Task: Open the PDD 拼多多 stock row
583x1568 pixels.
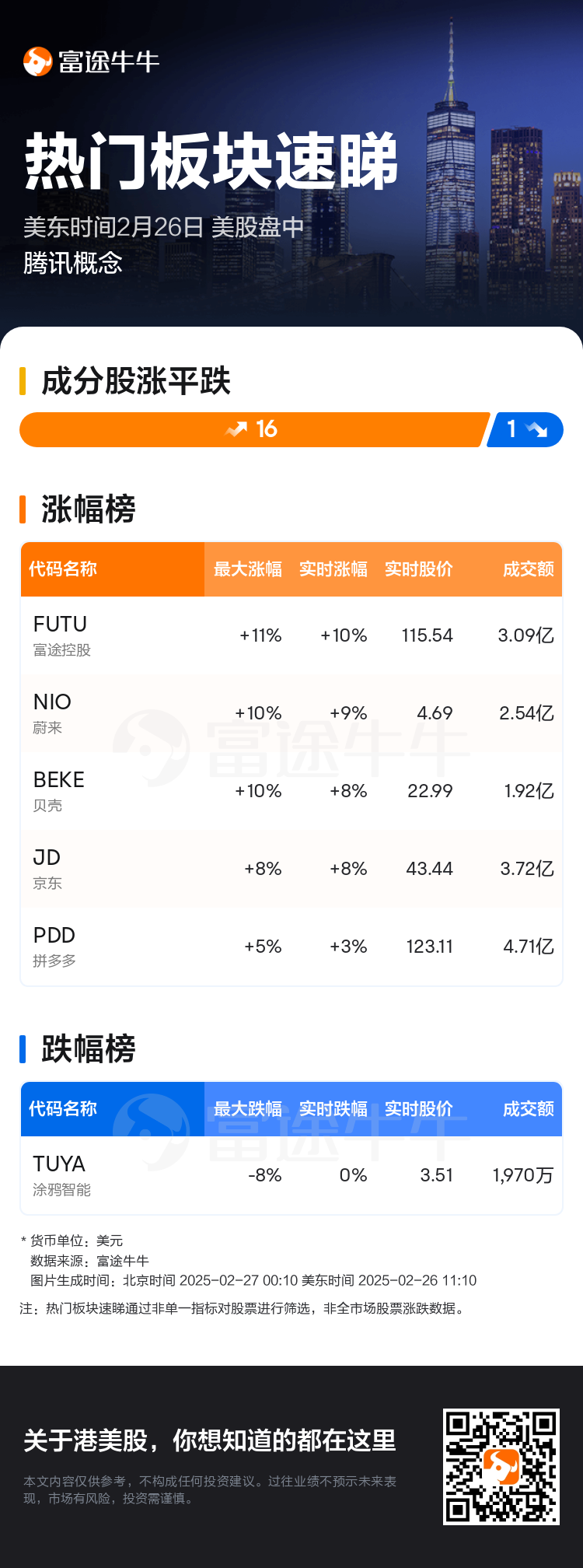Action: tap(291, 947)
